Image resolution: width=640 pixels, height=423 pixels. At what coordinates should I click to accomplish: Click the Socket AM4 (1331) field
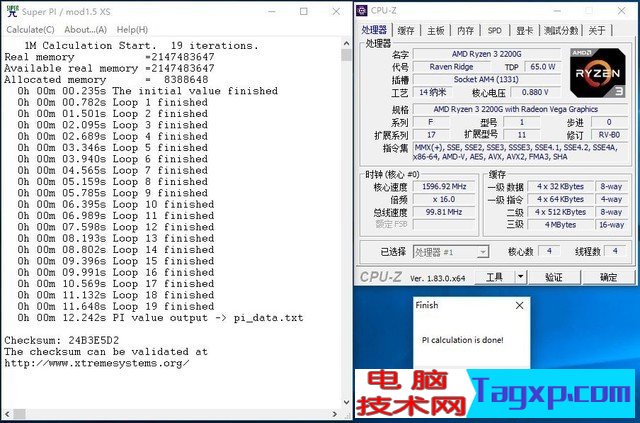click(487, 79)
